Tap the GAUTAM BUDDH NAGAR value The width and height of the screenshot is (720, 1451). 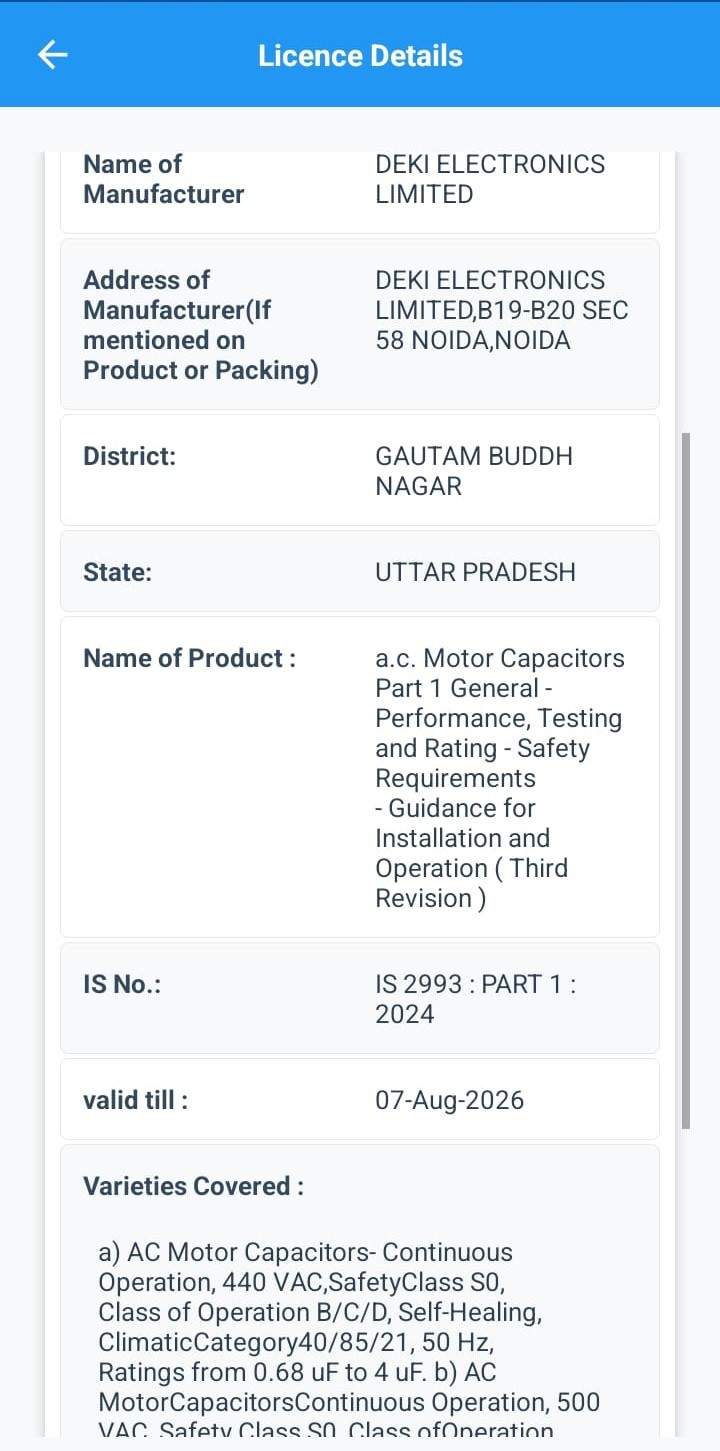[474, 471]
